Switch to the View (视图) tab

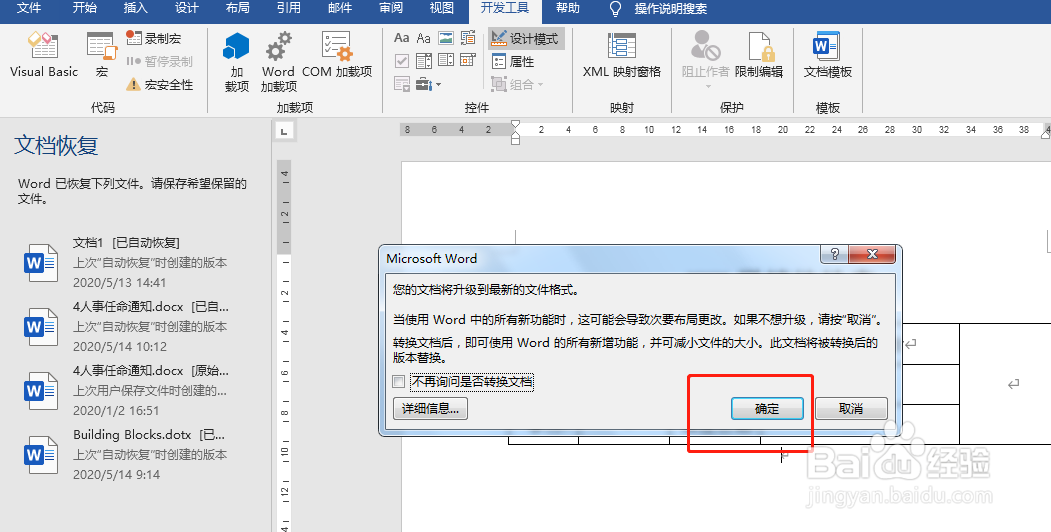(442, 8)
